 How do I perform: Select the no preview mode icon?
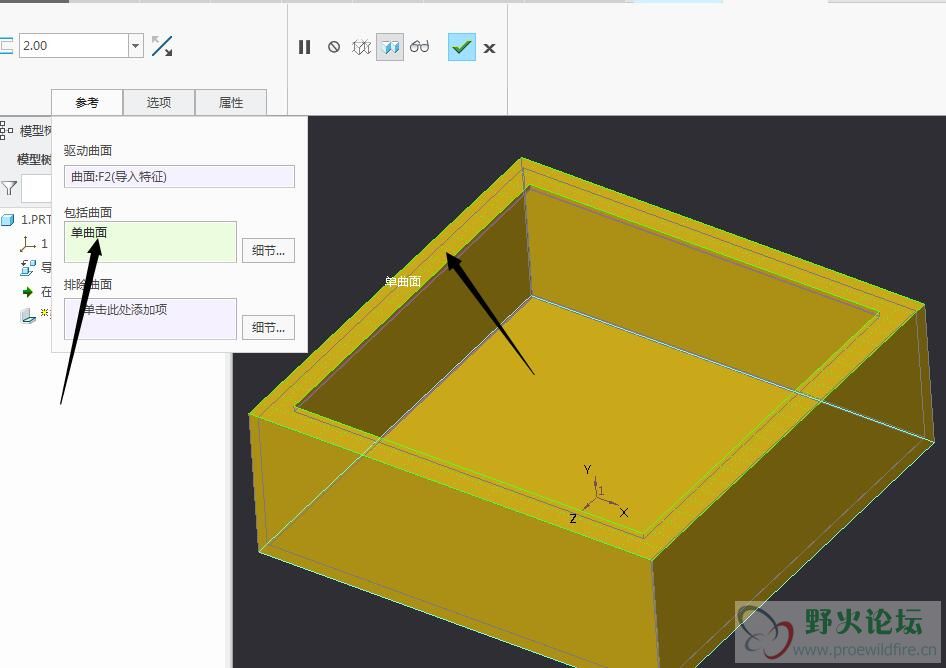(x=334, y=47)
